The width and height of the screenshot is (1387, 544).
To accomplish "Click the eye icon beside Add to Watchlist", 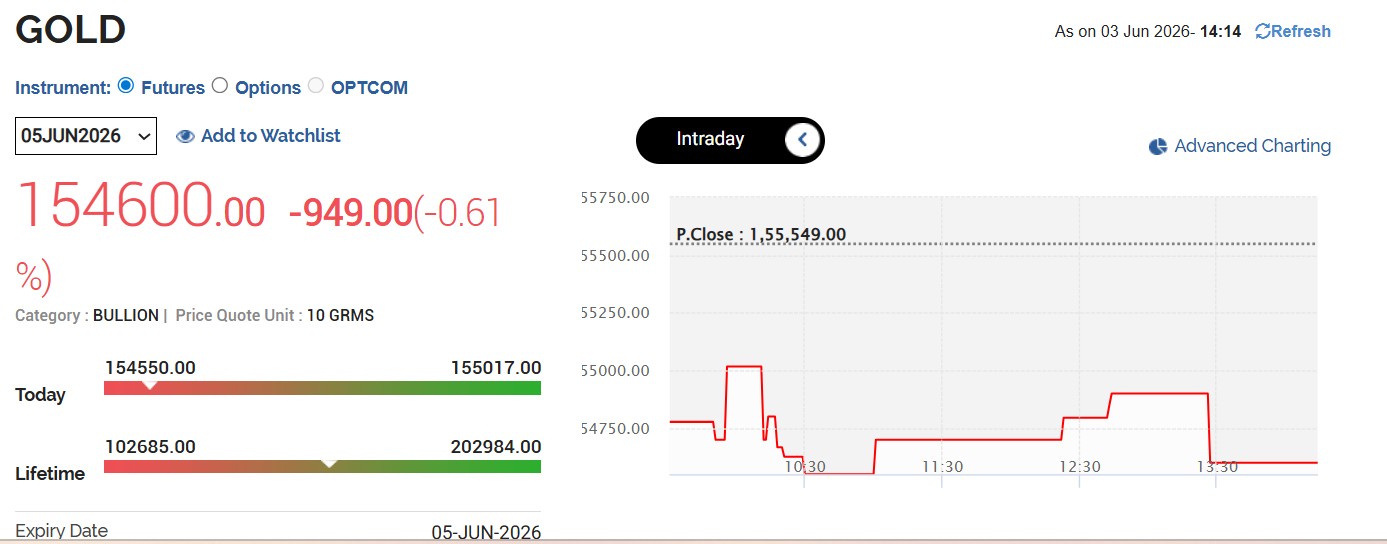I will [x=185, y=137].
